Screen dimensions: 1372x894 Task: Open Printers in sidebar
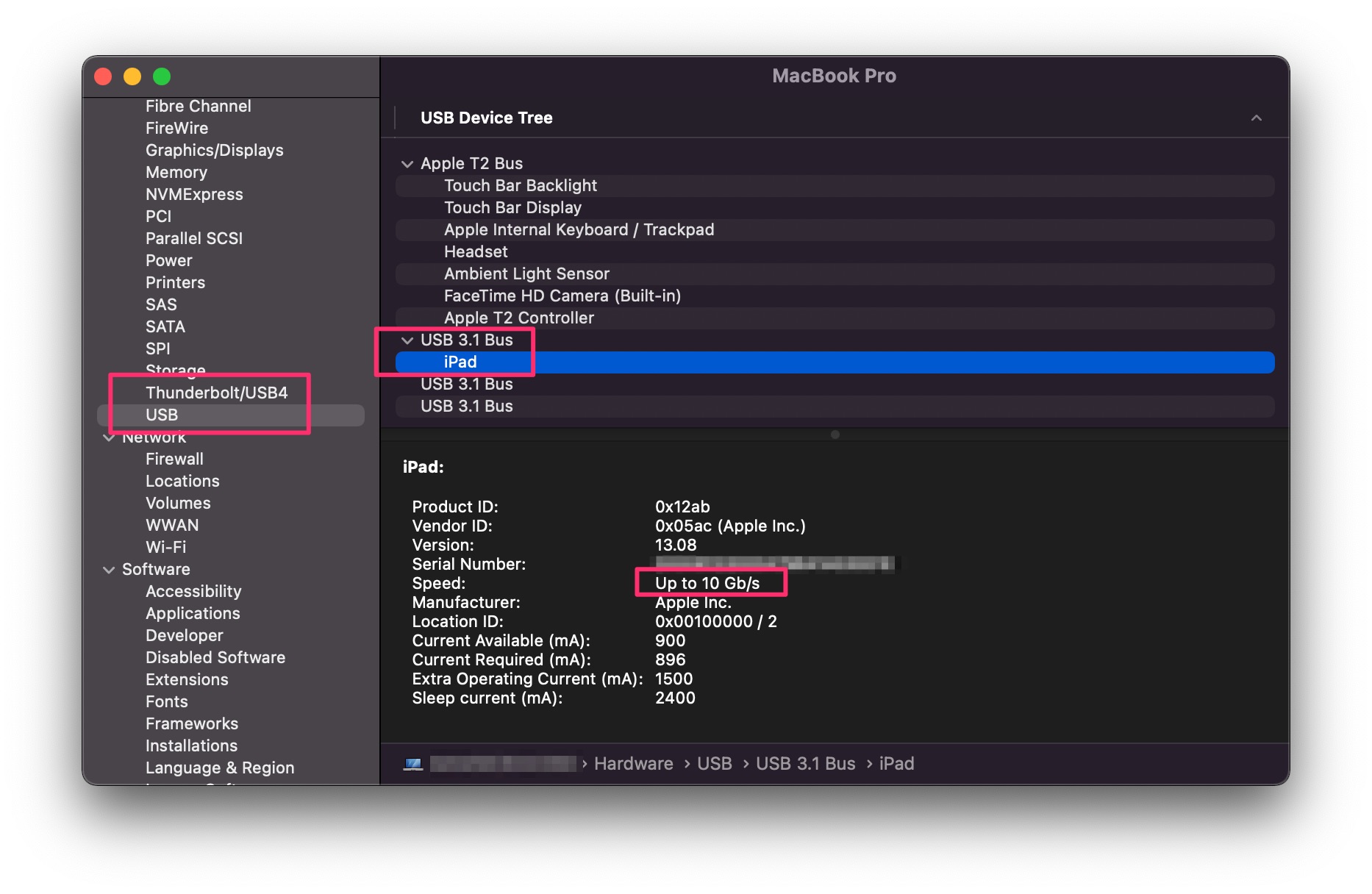click(175, 283)
